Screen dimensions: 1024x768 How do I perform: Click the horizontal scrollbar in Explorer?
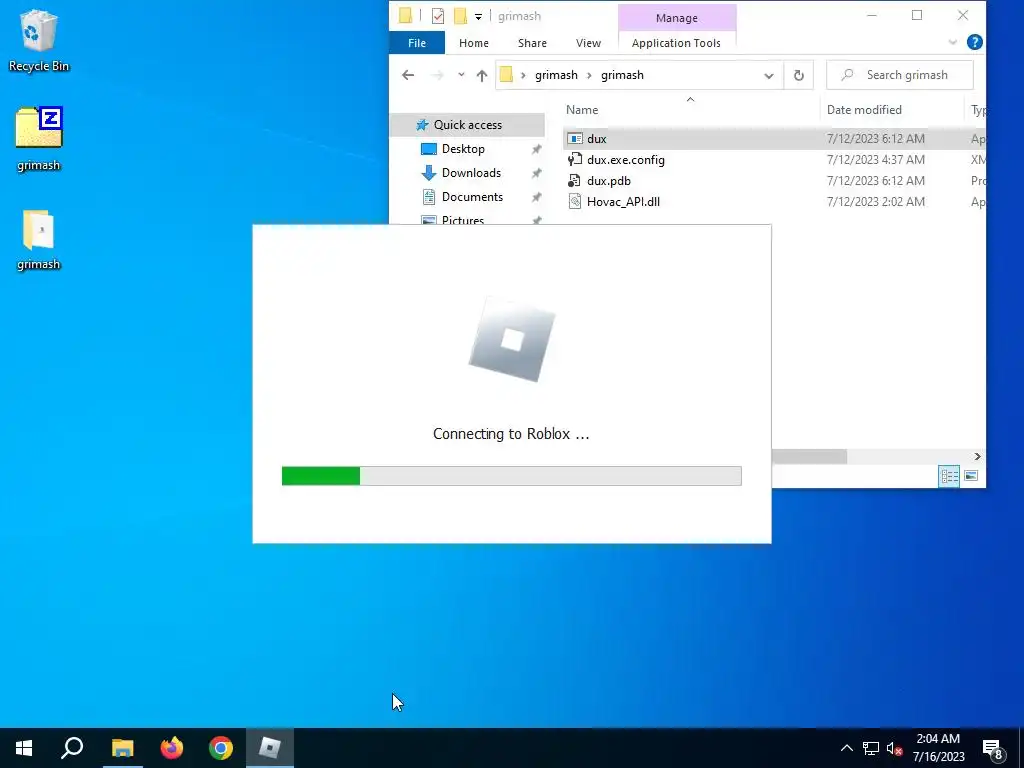coord(808,456)
